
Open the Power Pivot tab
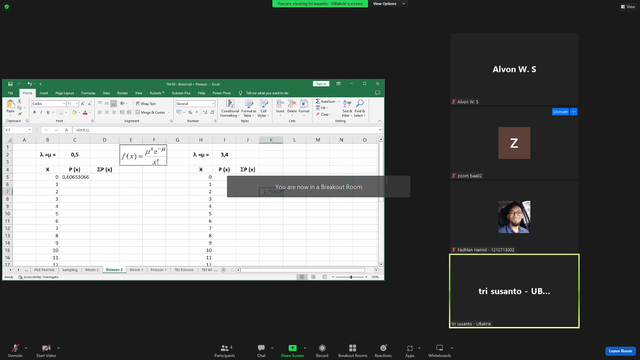tap(222, 93)
